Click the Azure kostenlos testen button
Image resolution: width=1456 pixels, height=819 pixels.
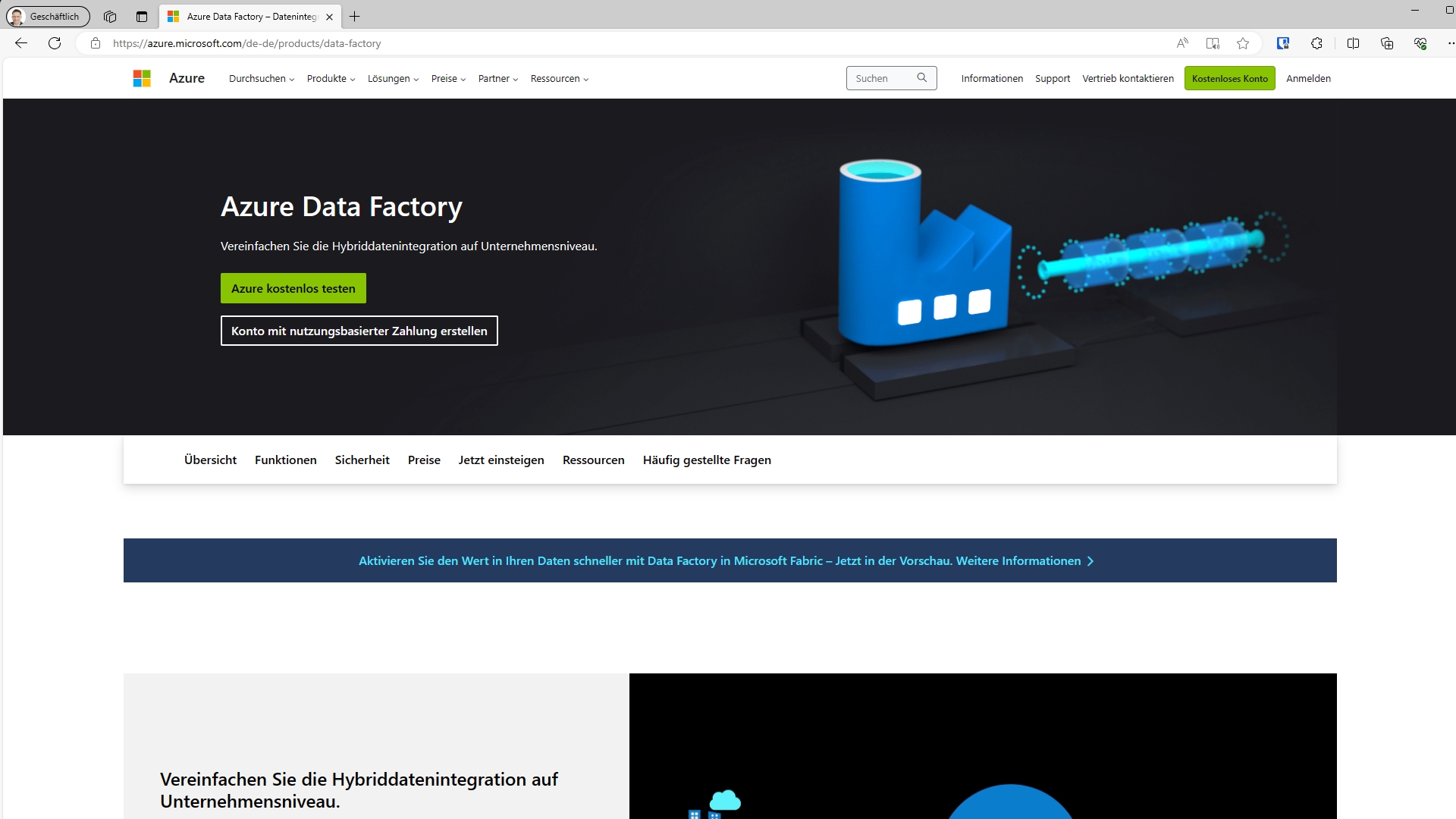pyautogui.click(x=293, y=288)
